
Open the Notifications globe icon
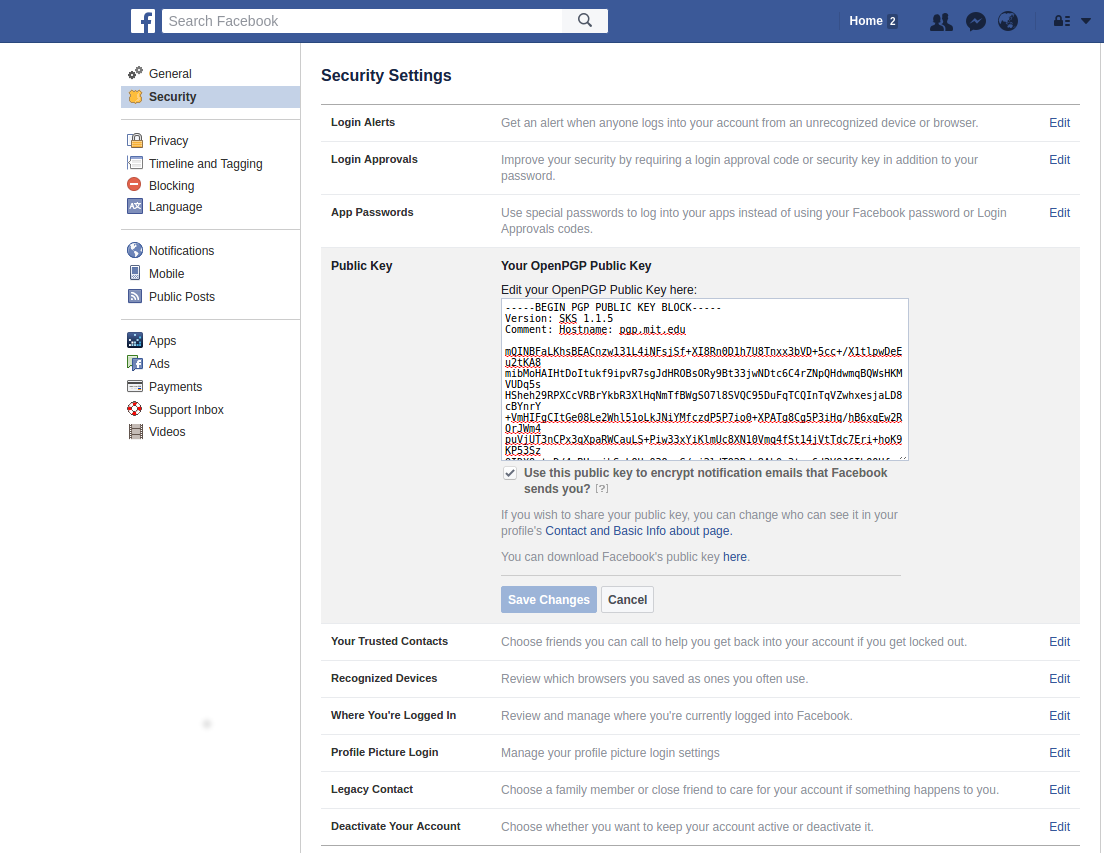[x=1008, y=21]
